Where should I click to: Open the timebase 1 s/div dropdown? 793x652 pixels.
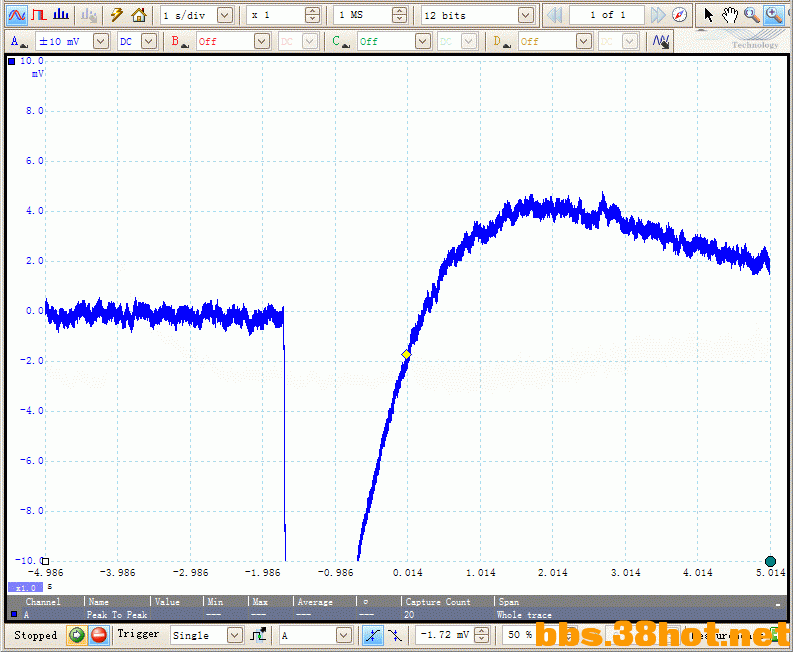tap(225, 15)
